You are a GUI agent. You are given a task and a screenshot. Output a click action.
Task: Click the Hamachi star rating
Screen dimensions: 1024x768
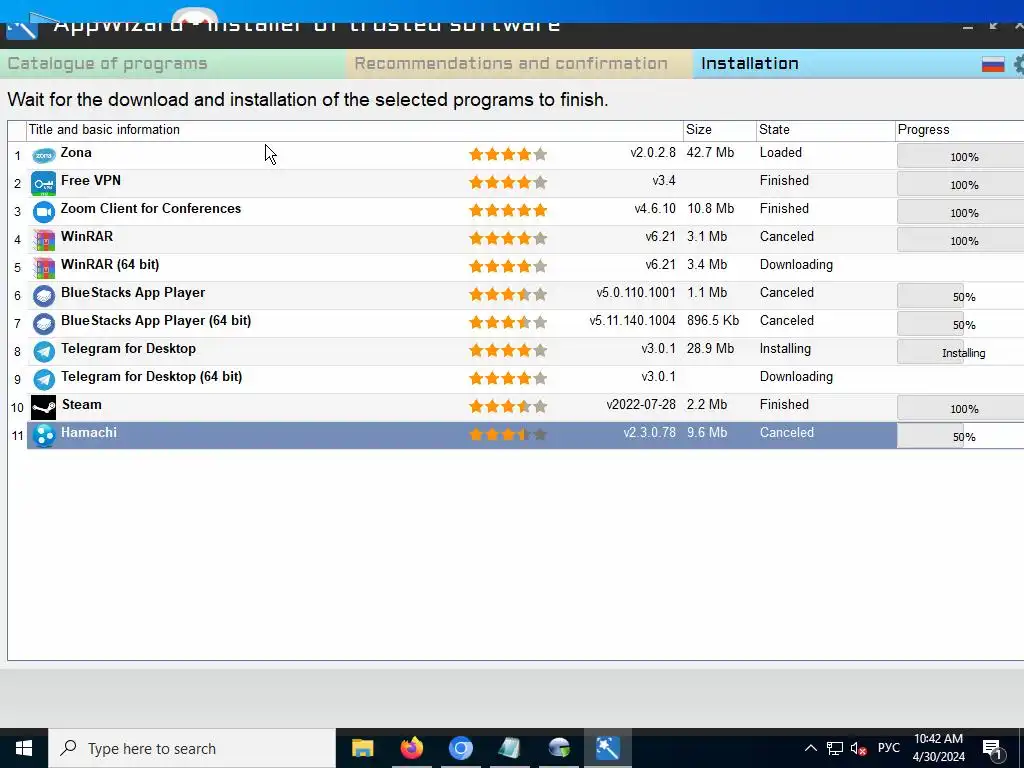click(x=507, y=435)
